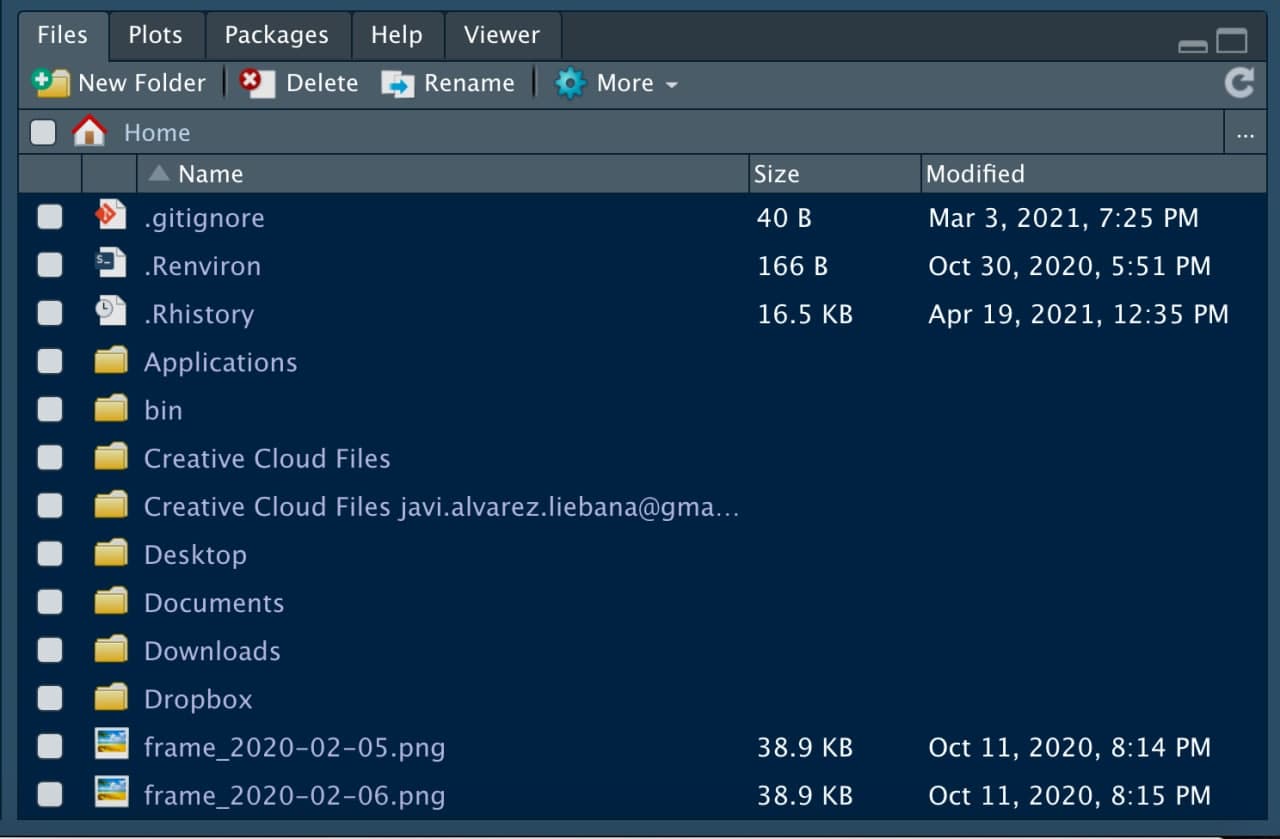Click the frame_2020-02-05.png image icon
1280x839 pixels.
pyautogui.click(x=110, y=746)
